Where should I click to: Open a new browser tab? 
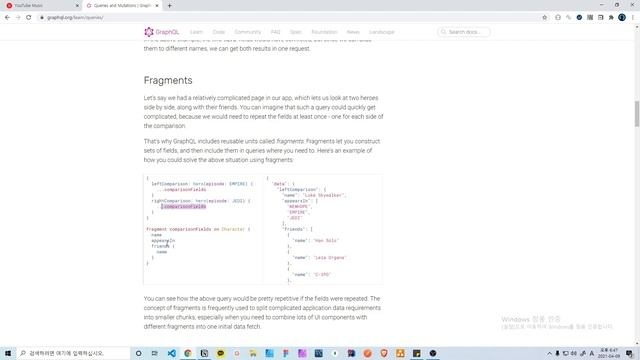[169, 6]
